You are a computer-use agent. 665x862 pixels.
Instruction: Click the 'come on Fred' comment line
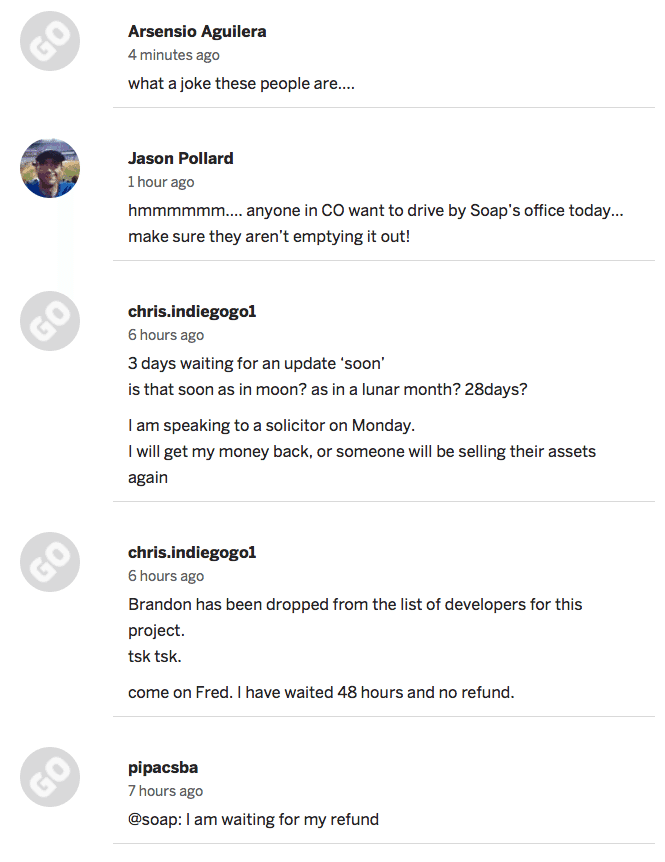(x=321, y=692)
